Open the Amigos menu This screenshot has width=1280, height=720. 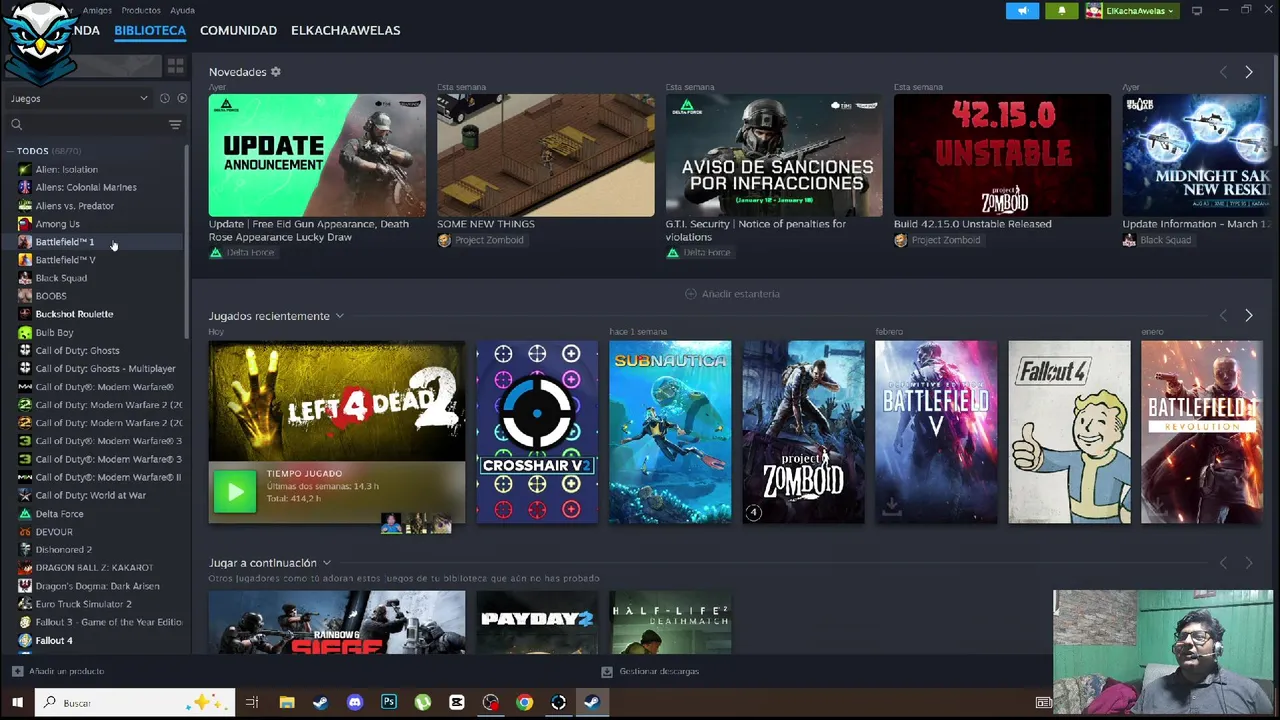tap(97, 10)
